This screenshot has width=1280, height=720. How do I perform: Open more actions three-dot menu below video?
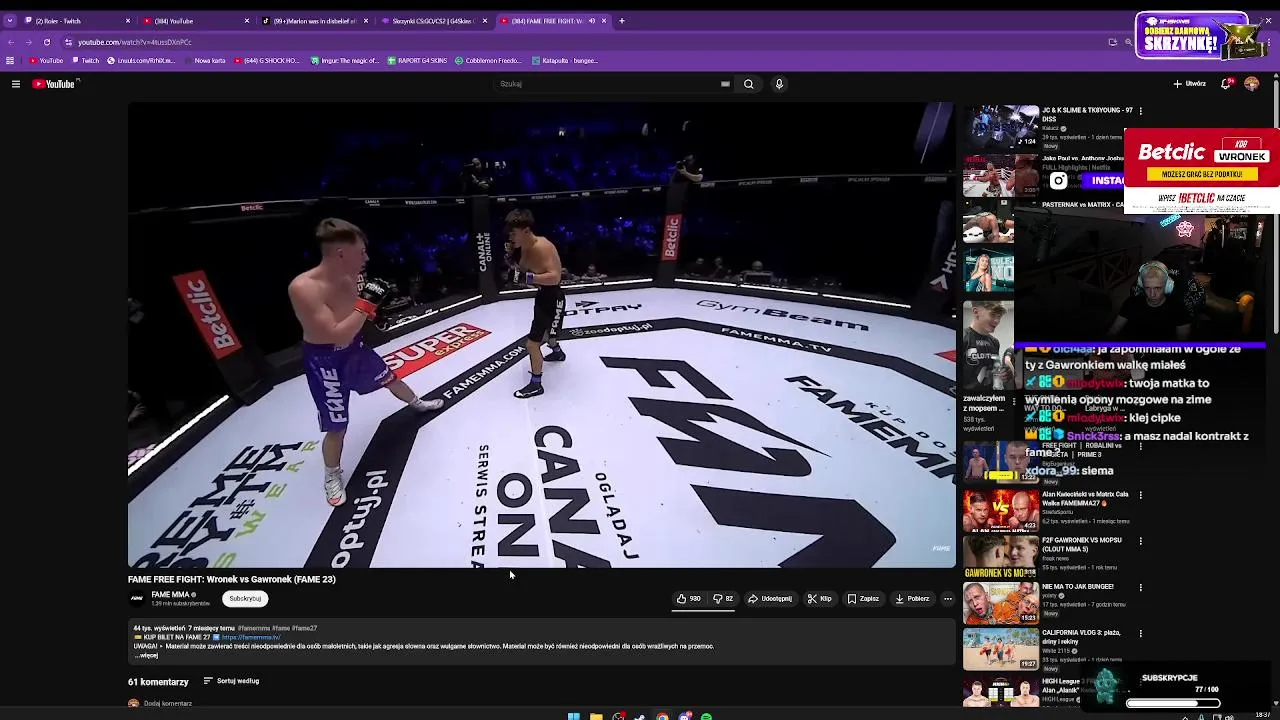click(948, 599)
